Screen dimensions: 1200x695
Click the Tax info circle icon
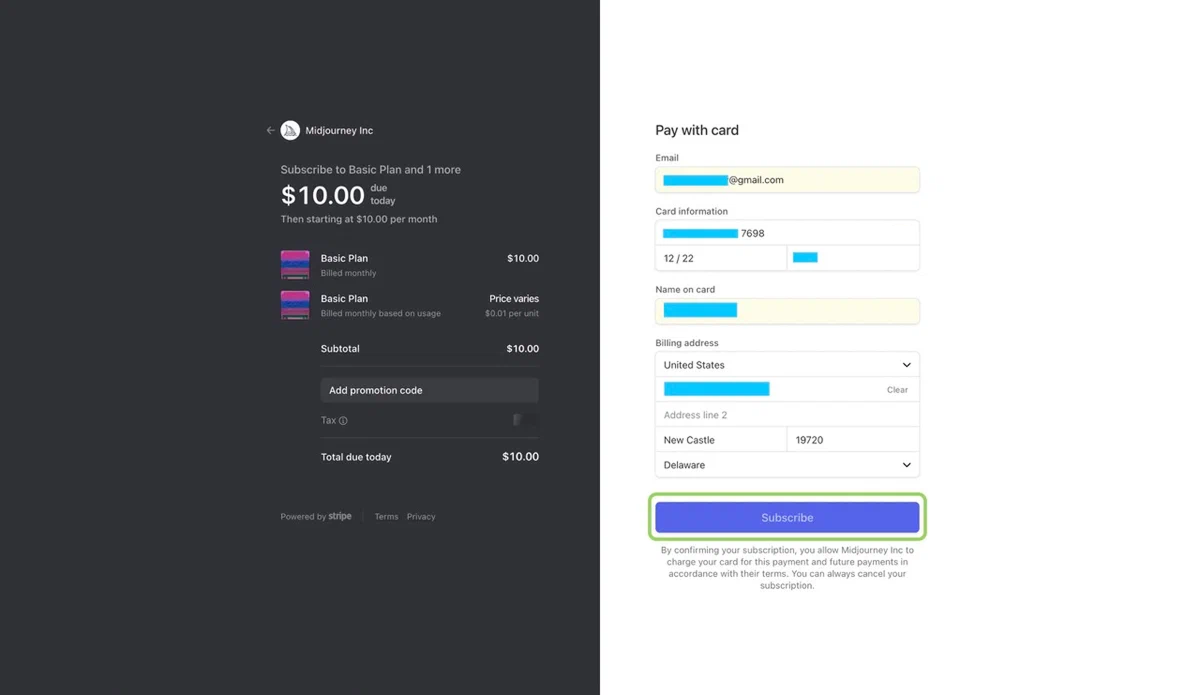click(x=344, y=420)
